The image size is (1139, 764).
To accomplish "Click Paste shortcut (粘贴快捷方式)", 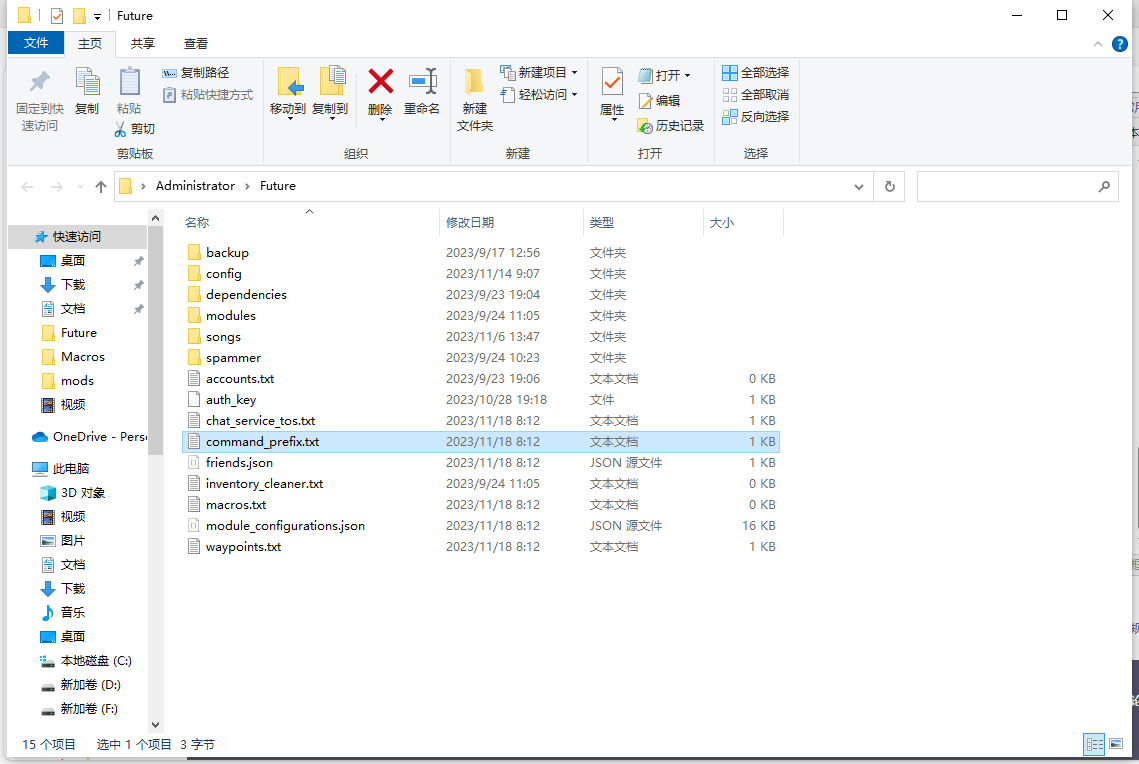I will [208, 94].
